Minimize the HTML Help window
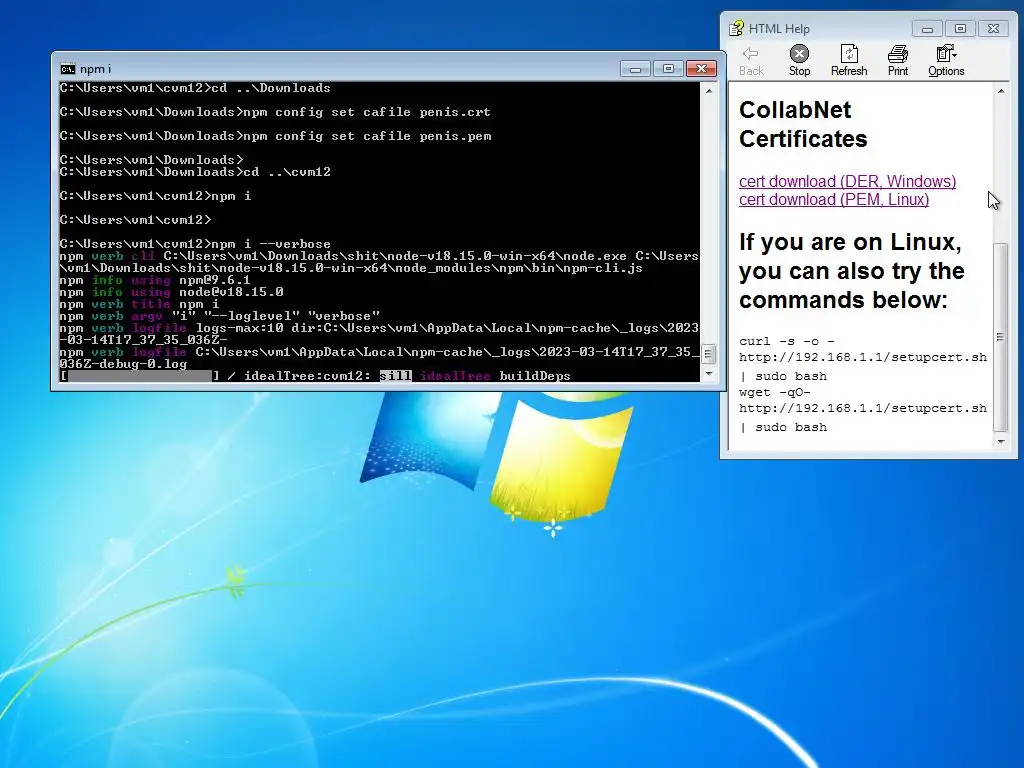The height and width of the screenshot is (768, 1024). click(927, 29)
